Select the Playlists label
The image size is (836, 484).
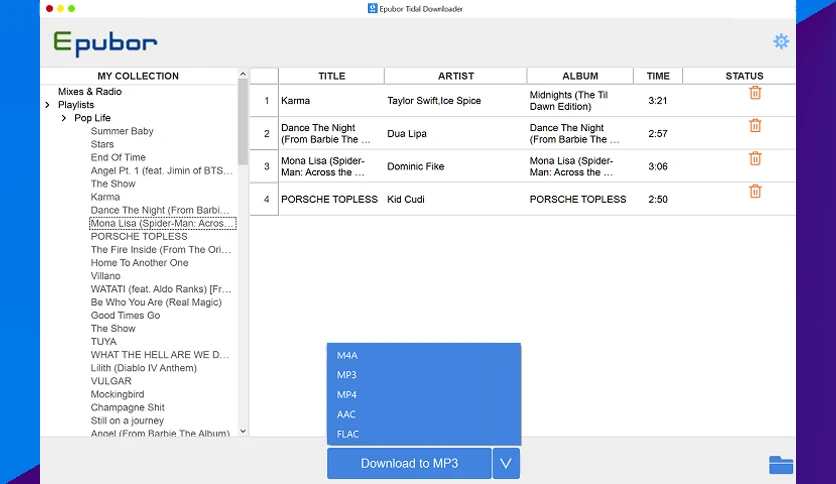pyautogui.click(x=76, y=105)
